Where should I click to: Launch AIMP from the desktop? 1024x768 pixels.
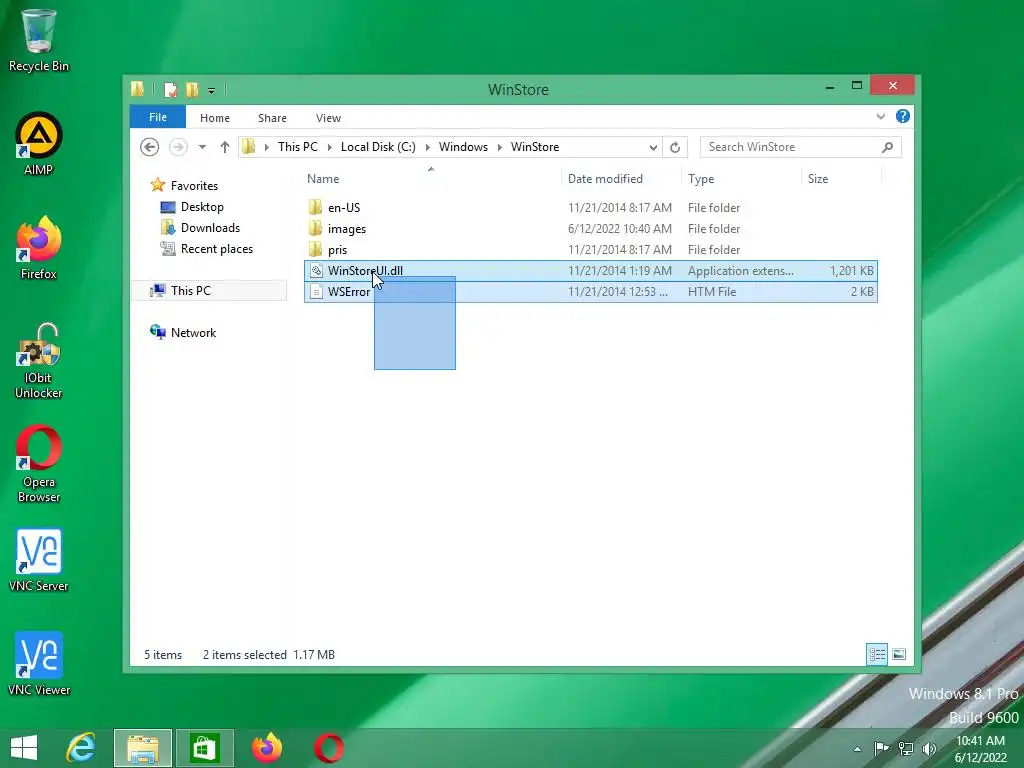coord(39,144)
